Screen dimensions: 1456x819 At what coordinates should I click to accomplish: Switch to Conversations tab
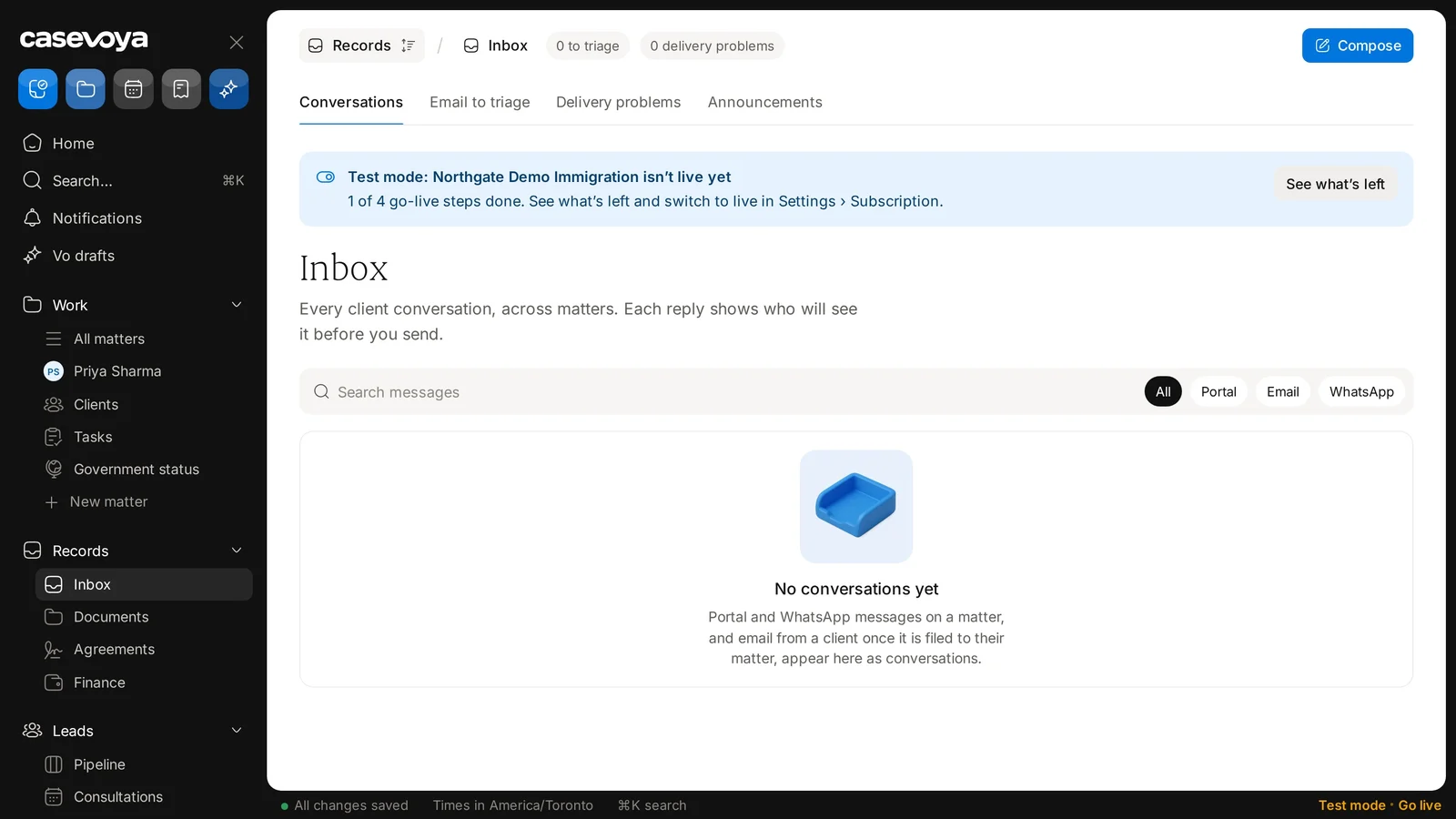click(351, 102)
